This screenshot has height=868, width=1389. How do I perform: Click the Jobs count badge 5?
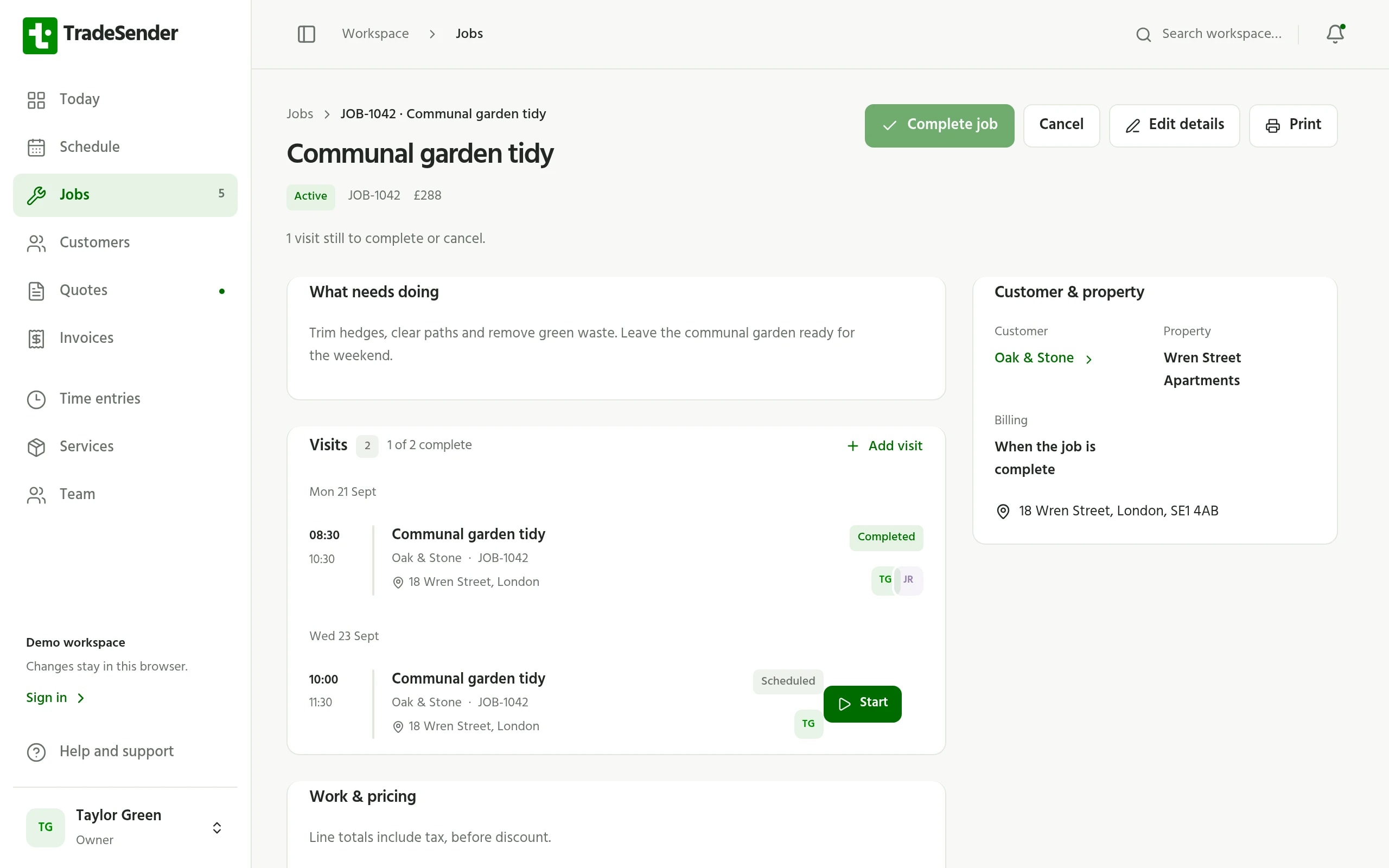(221, 194)
